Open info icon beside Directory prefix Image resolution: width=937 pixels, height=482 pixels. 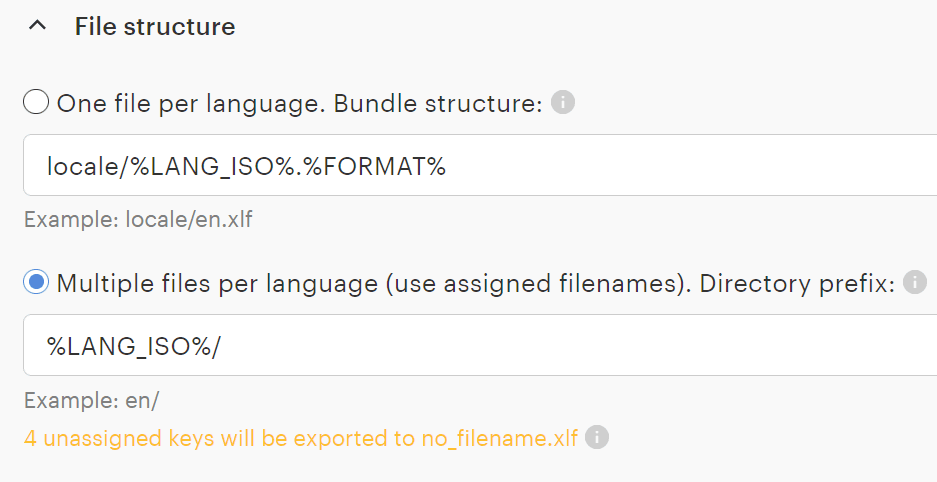[x=914, y=283]
